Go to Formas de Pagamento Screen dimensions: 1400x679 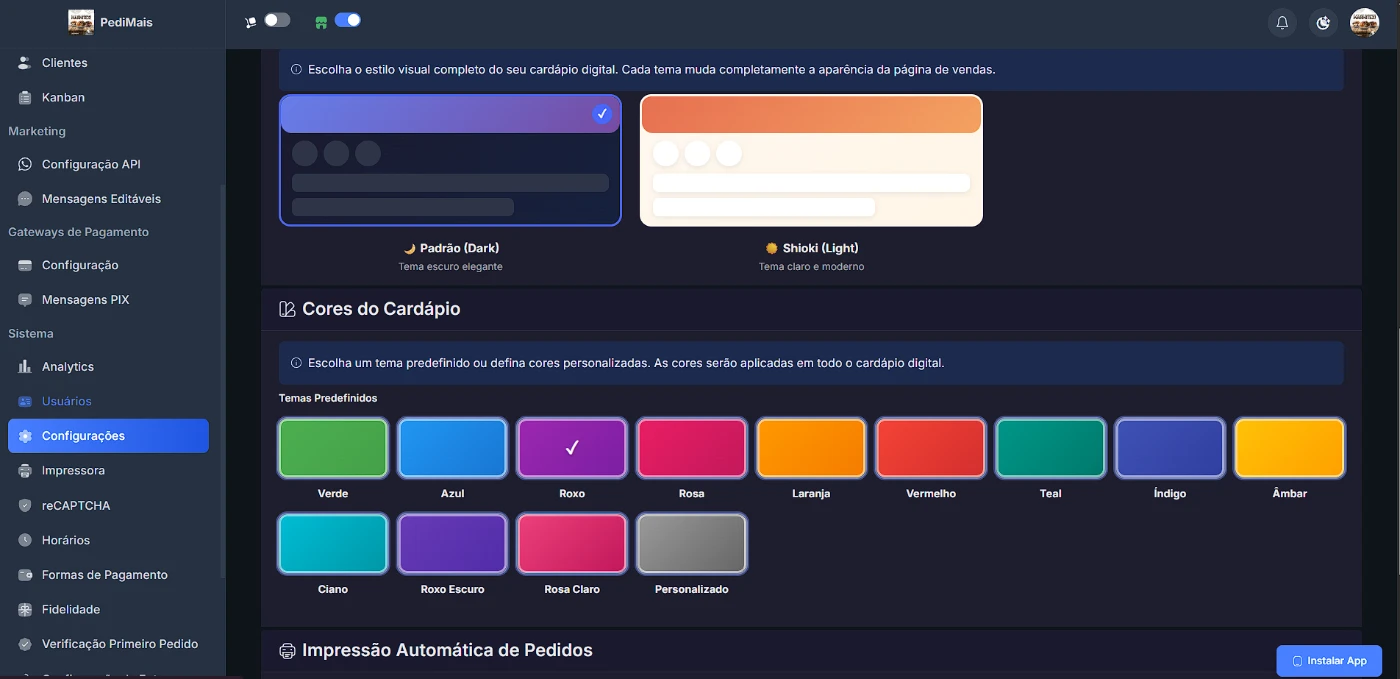click(x=104, y=575)
